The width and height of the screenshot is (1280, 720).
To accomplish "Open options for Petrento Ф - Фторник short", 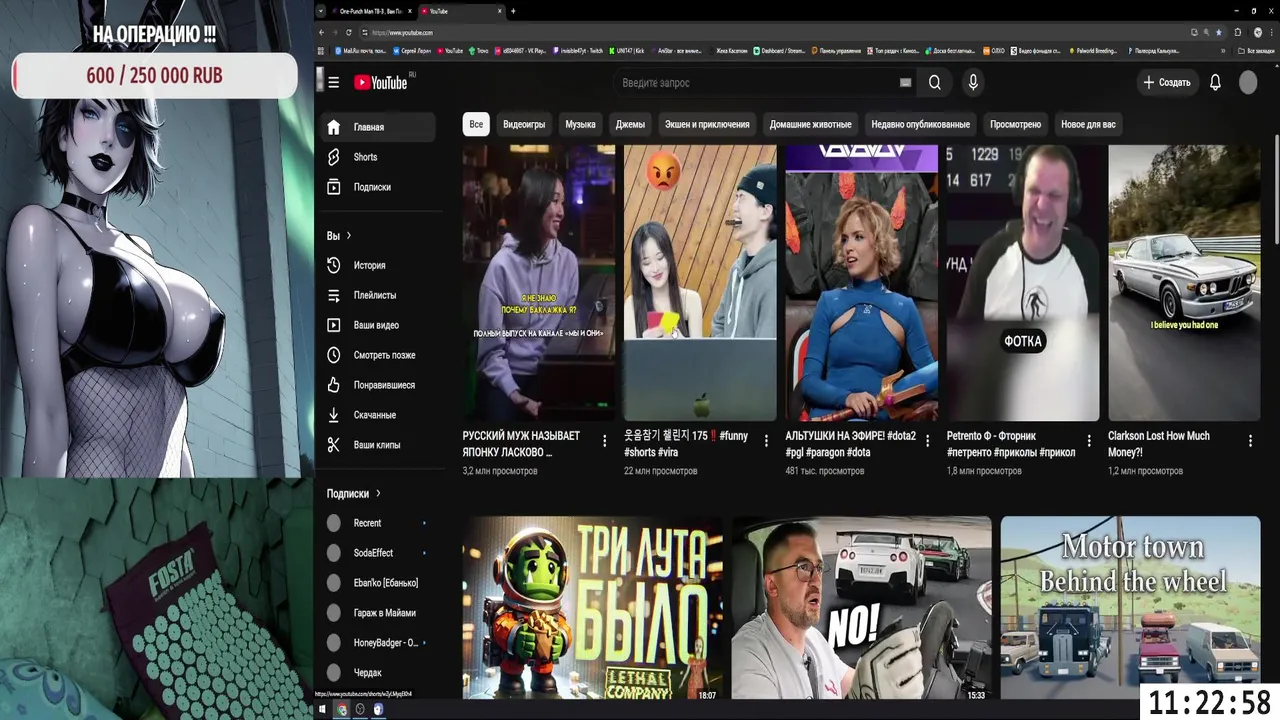I will (x=1089, y=441).
